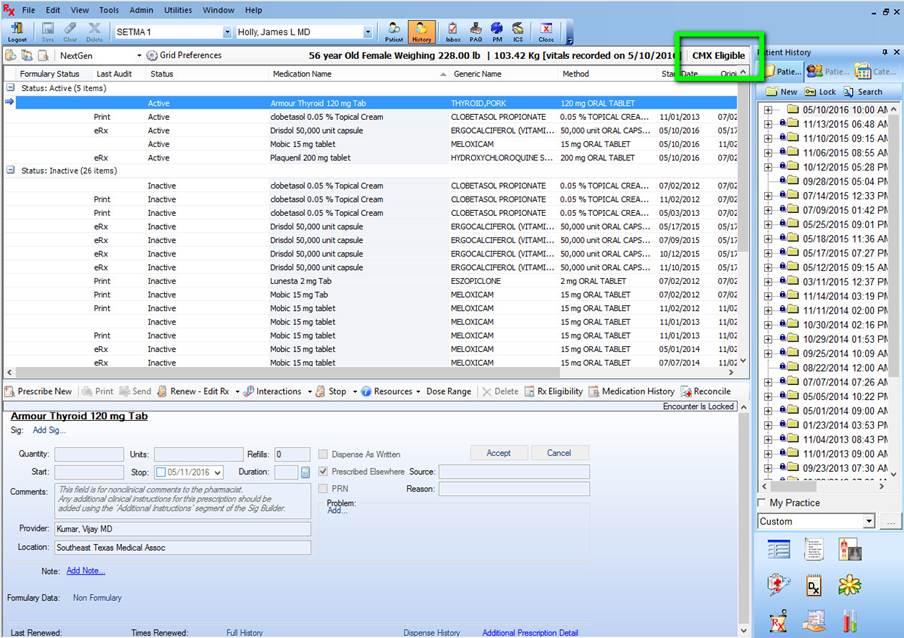Open the lined document page module icon

click(x=813, y=549)
